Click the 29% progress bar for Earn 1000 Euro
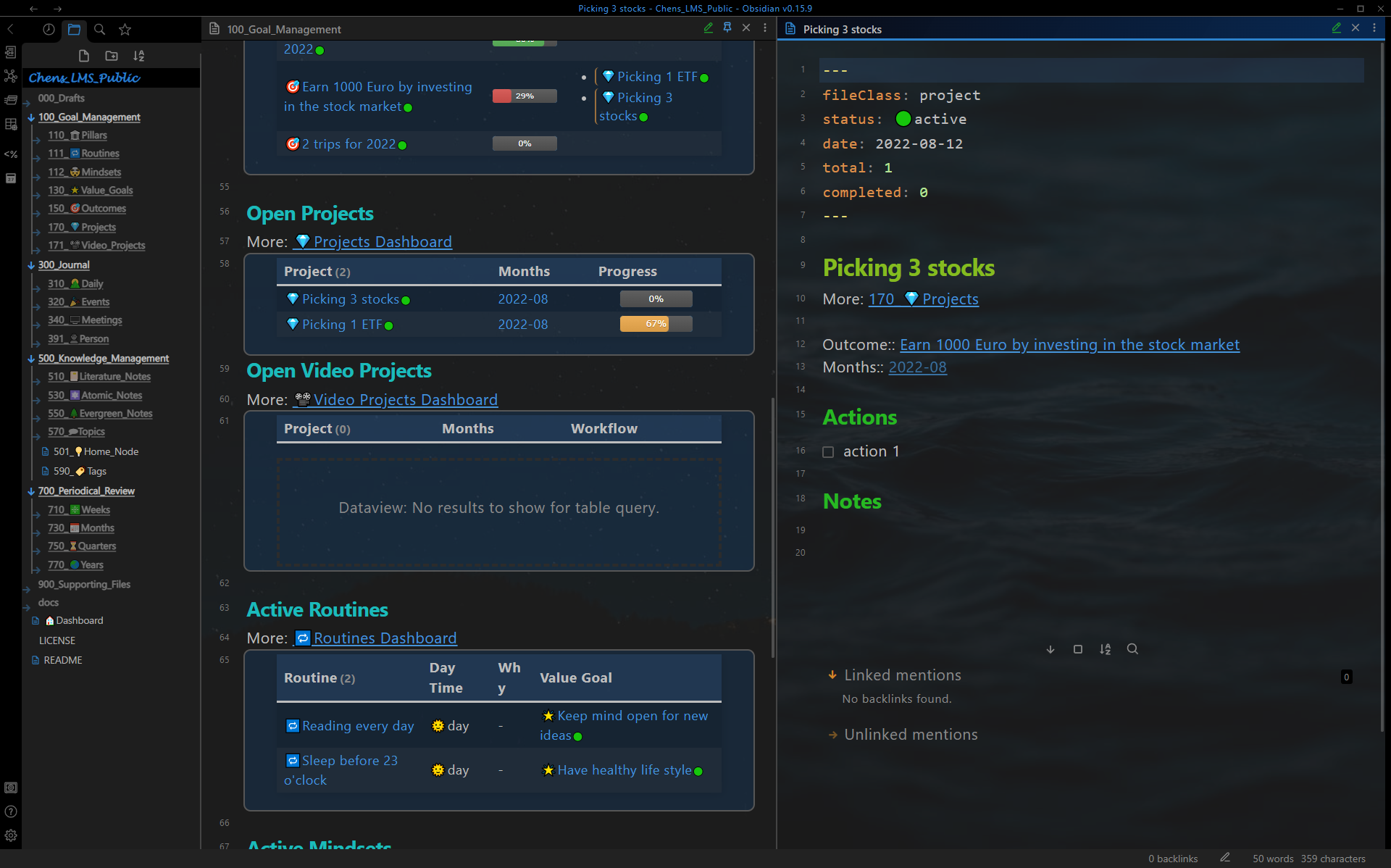 tap(525, 96)
